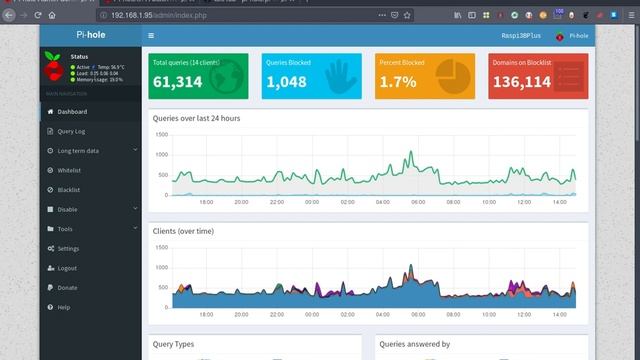Open the Help page
The height and width of the screenshot is (360, 640).
pyautogui.click(x=91, y=307)
